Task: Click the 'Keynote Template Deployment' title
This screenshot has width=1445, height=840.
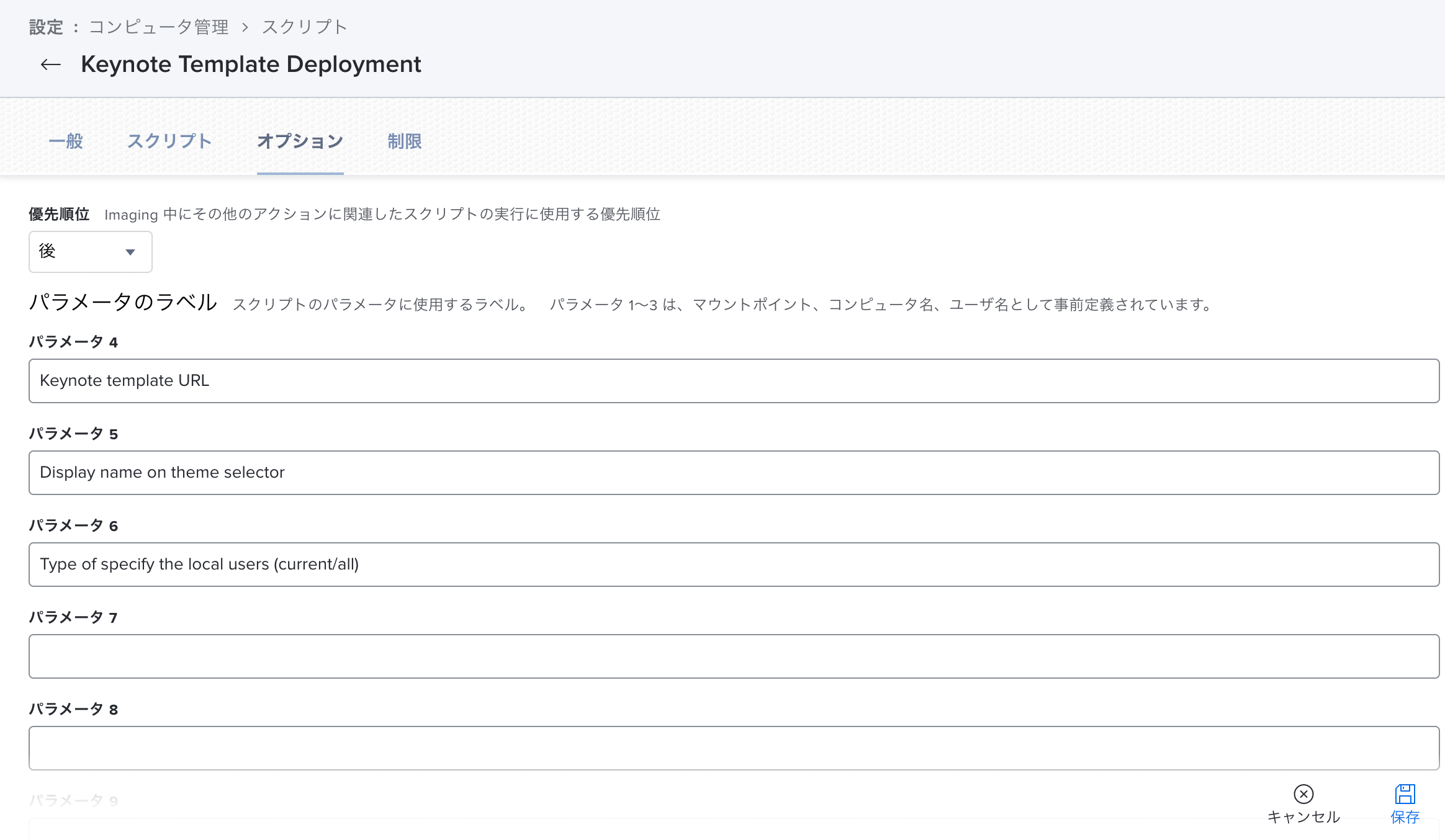Action: click(x=251, y=65)
